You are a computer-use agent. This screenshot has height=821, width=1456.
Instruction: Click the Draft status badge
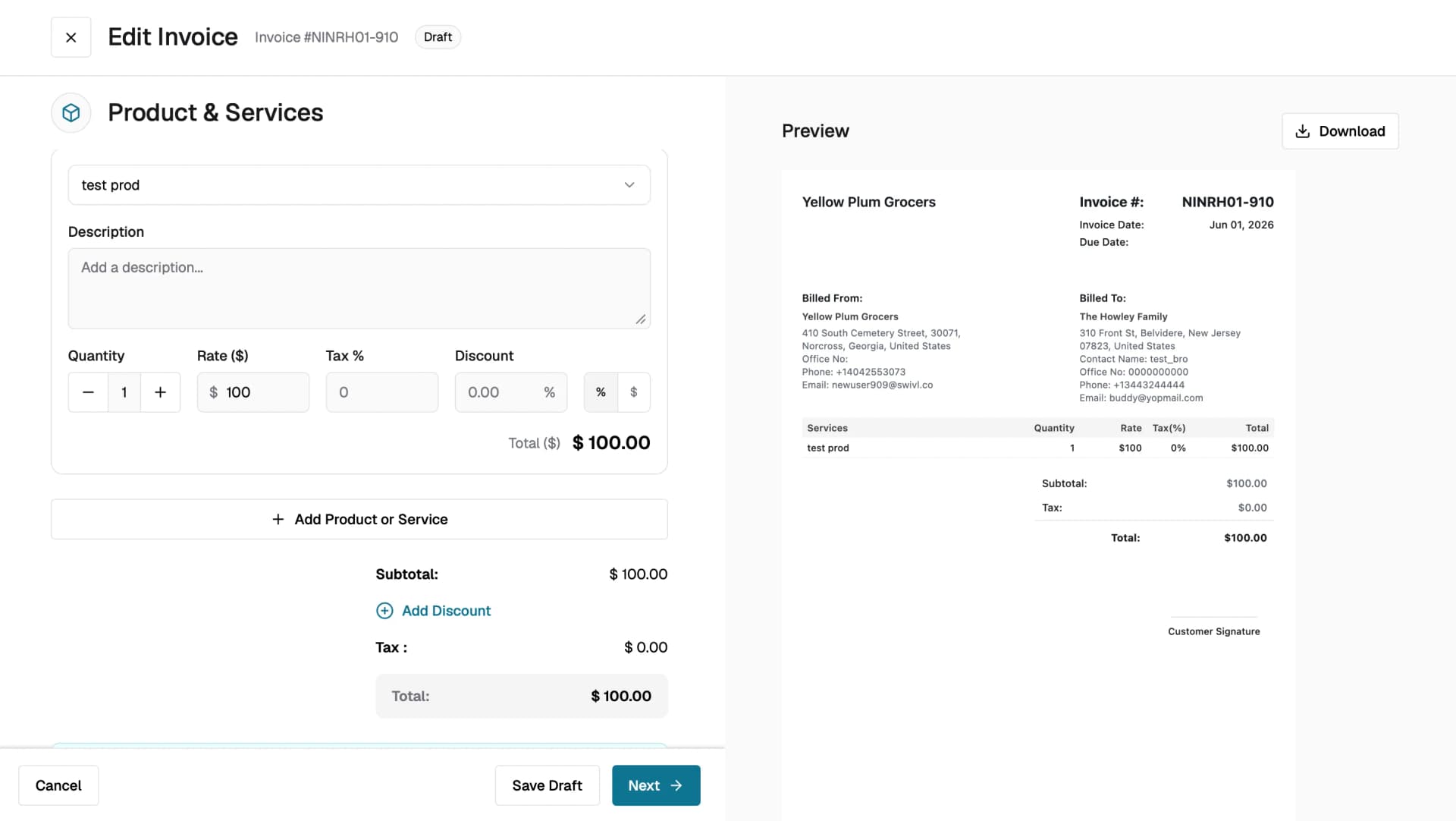tap(438, 37)
